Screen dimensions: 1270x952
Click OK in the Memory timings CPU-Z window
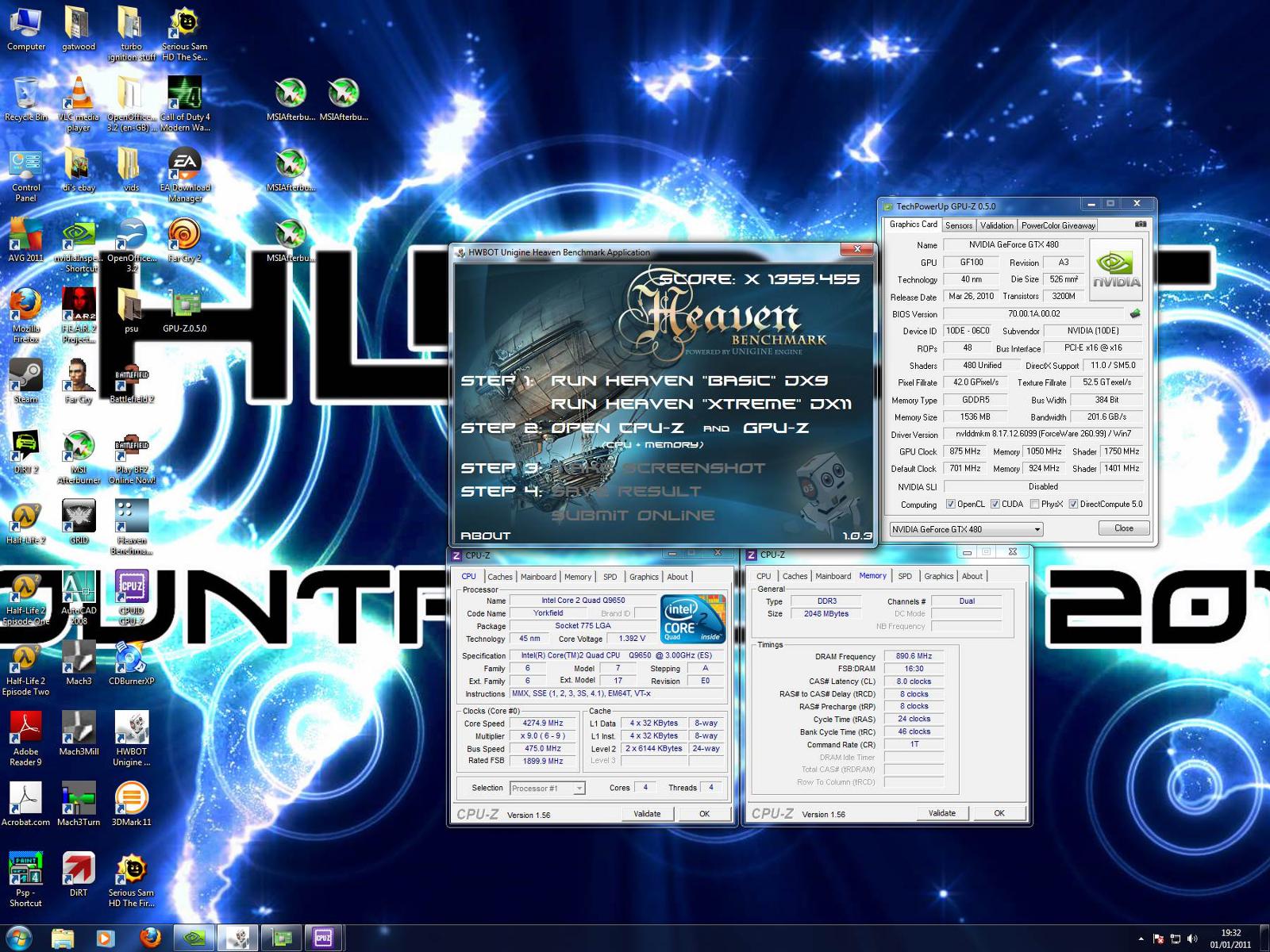click(999, 813)
